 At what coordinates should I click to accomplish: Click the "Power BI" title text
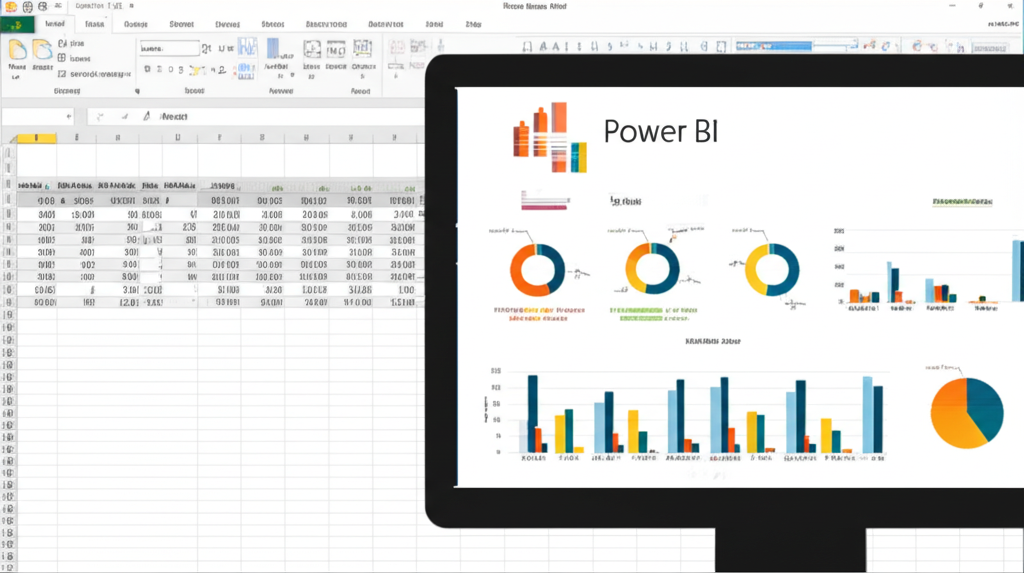(x=660, y=131)
